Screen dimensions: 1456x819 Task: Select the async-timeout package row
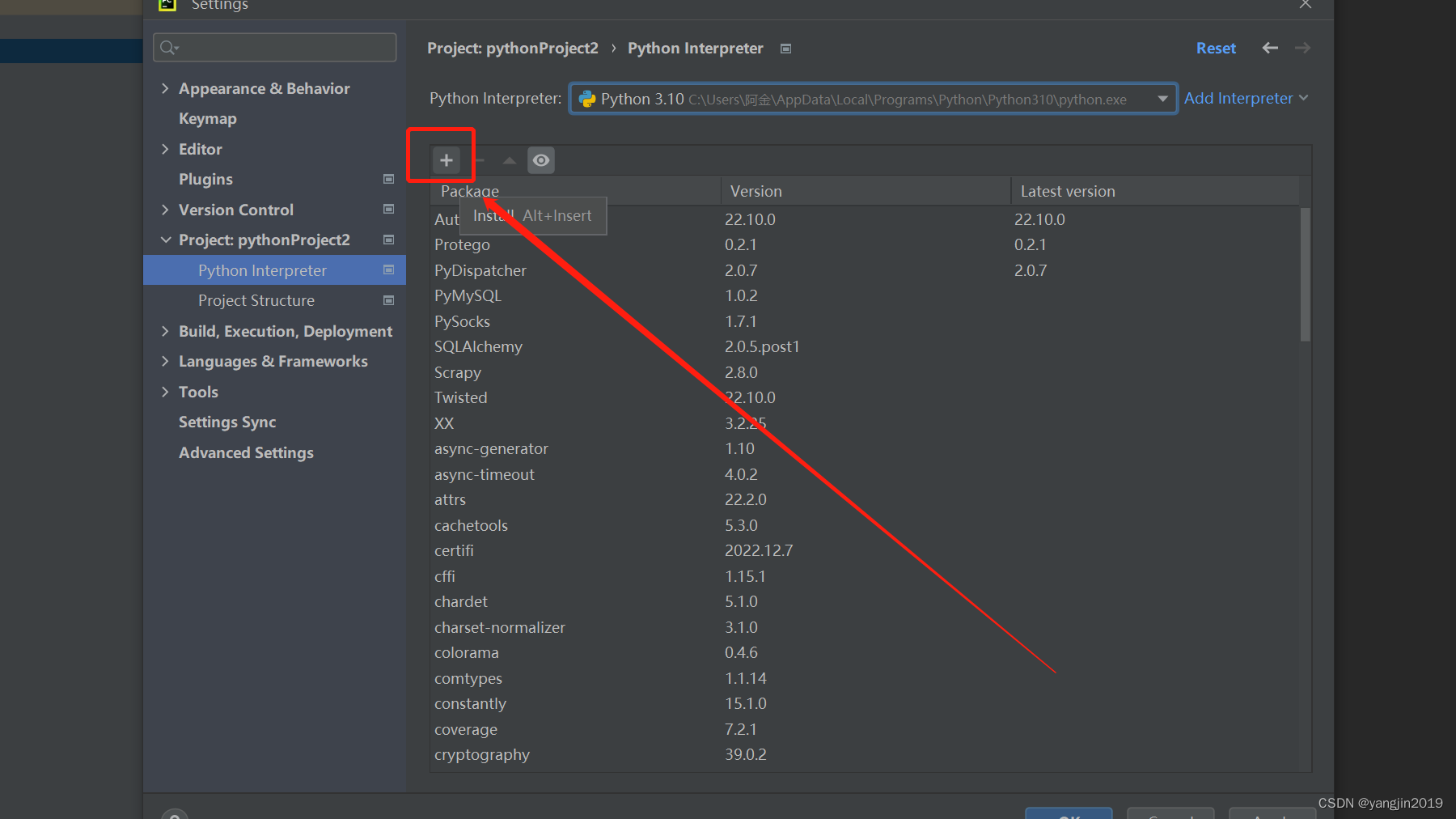click(x=865, y=474)
